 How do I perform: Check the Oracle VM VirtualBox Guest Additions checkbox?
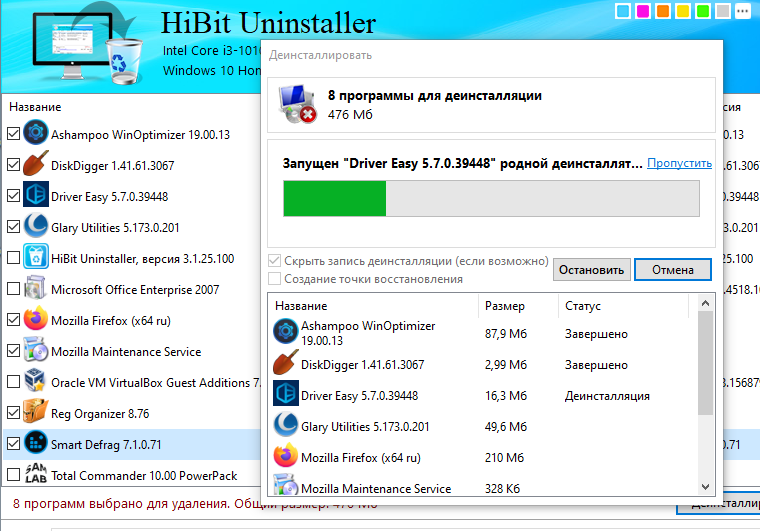(x=14, y=381)
